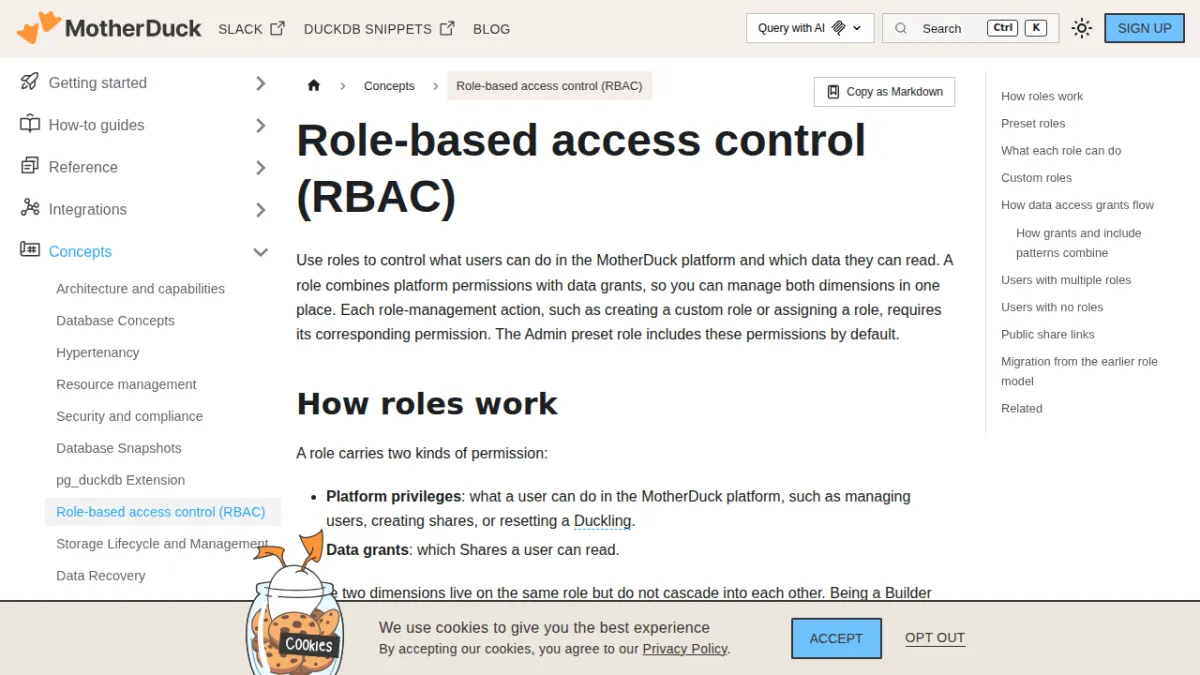Jump to Custom roles section
Screen dimensions: 1200x675
[x=1036, y=177]
